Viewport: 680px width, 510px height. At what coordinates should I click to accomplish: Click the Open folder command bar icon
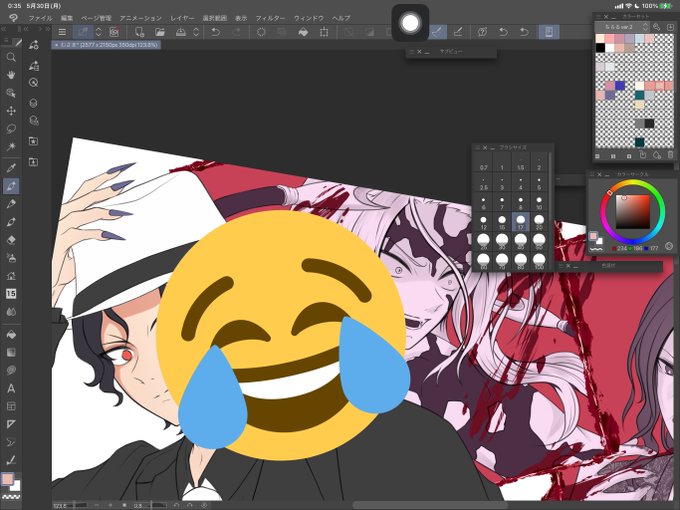point(160,32)
